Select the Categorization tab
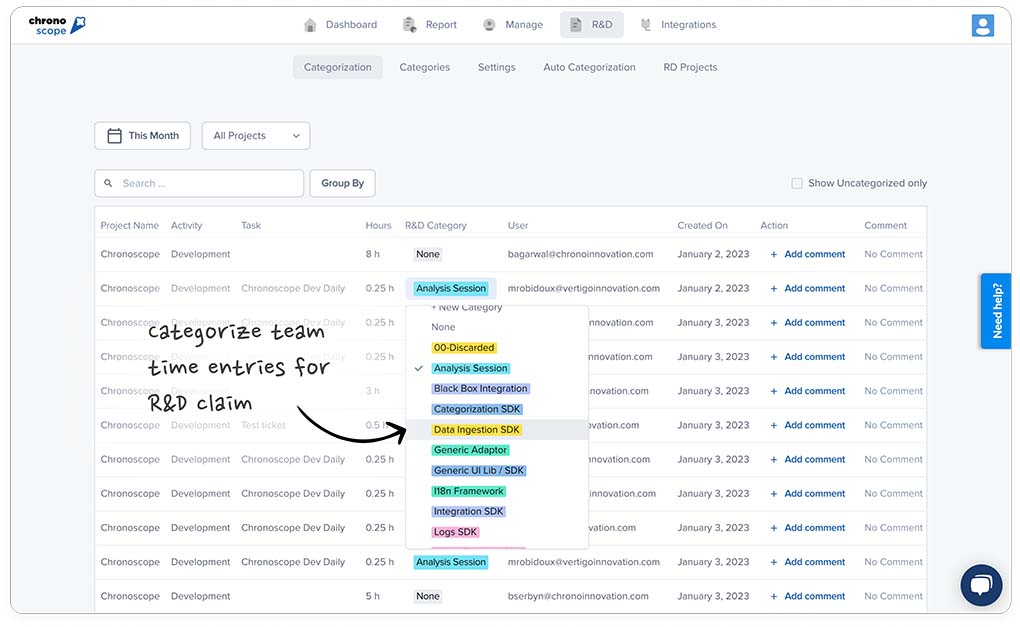This screenshot has height=627, width=1020. [x=338, y=67]
